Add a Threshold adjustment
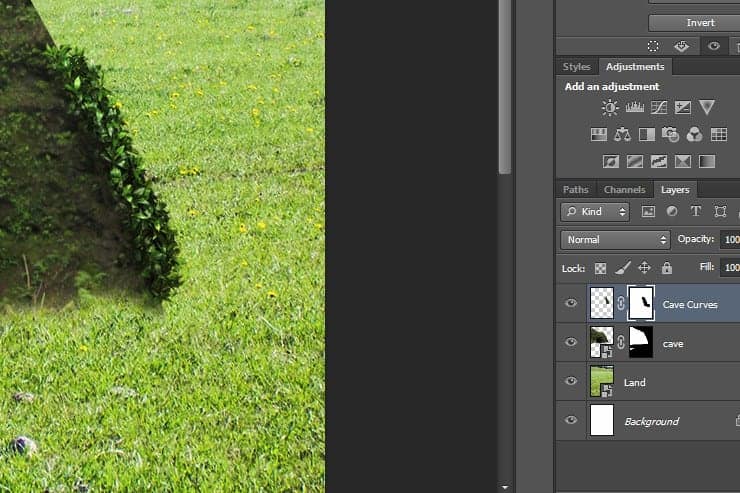Image resolution: width=740 pixels, height=493 pixels. point(659,162)
